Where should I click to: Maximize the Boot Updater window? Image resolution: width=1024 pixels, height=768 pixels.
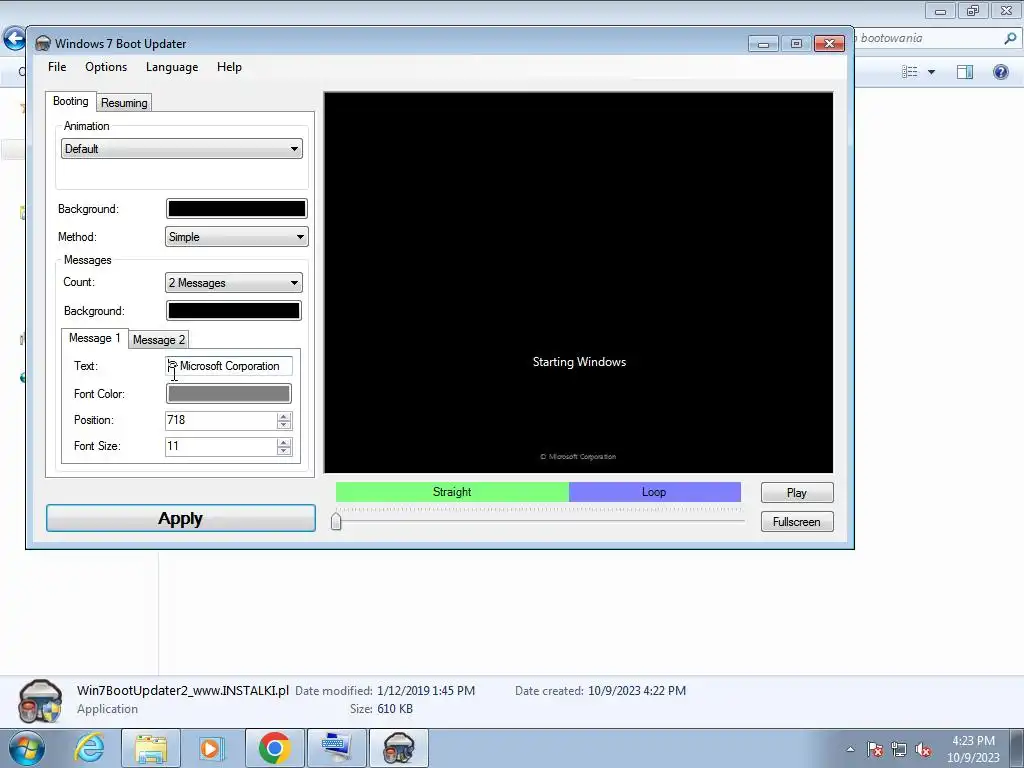tap(796, 44)
